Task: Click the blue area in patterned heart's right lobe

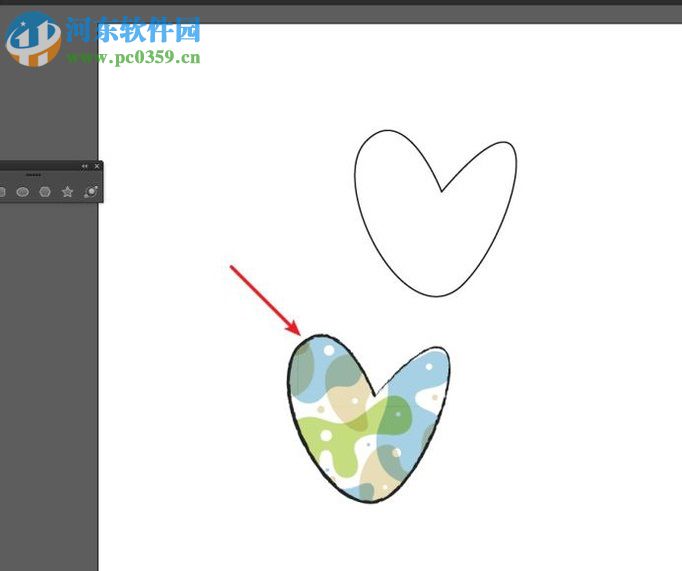Action: (x=415, y=382)
